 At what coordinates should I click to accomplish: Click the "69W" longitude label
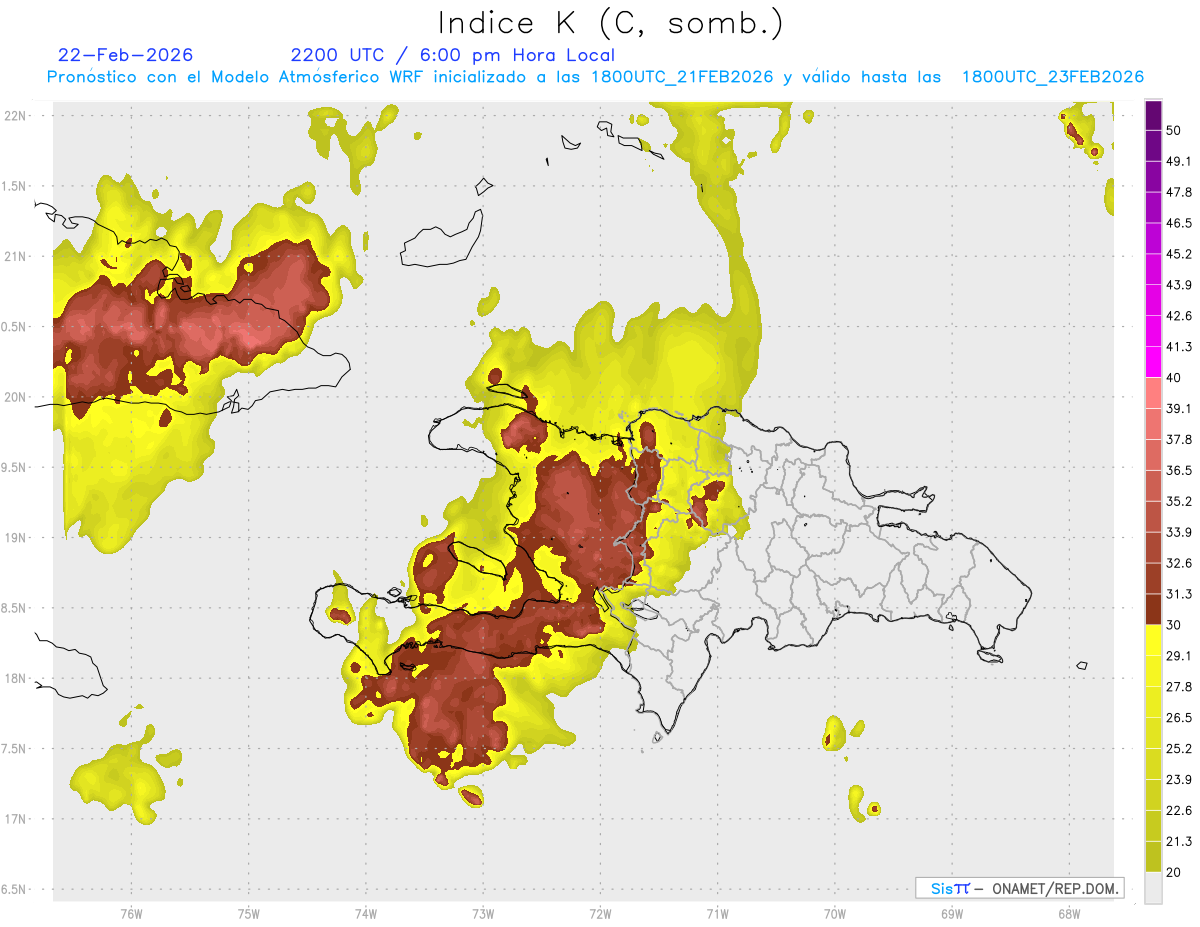tap(952, 913)
